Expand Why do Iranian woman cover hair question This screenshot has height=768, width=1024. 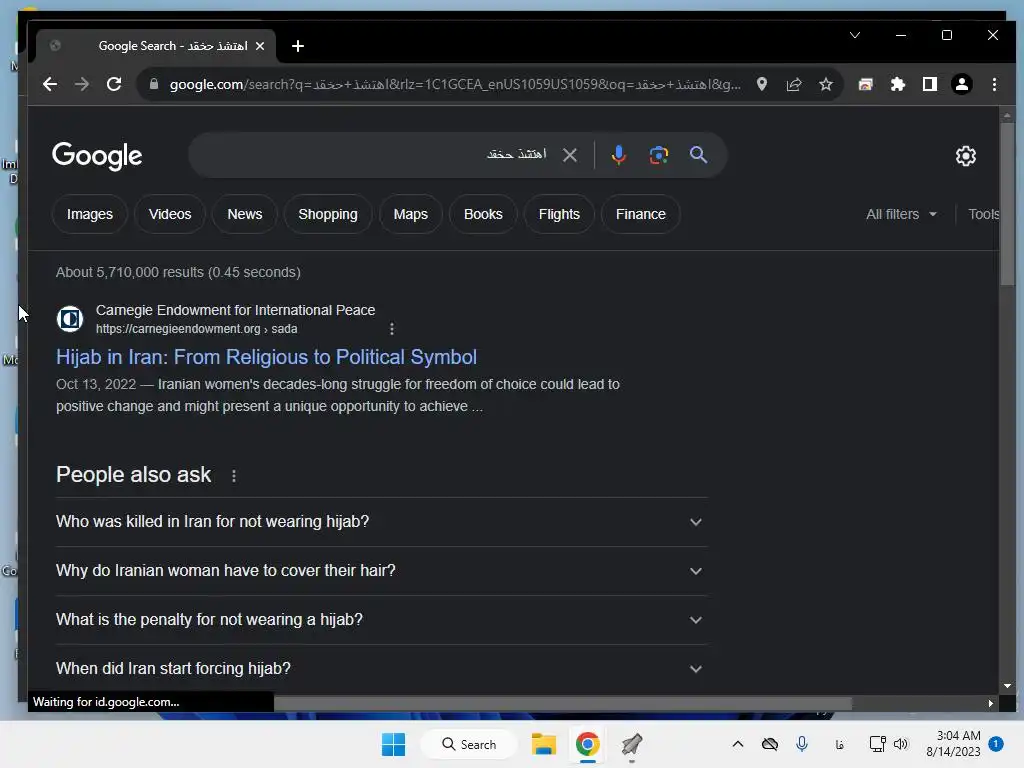tap(381, 571)
